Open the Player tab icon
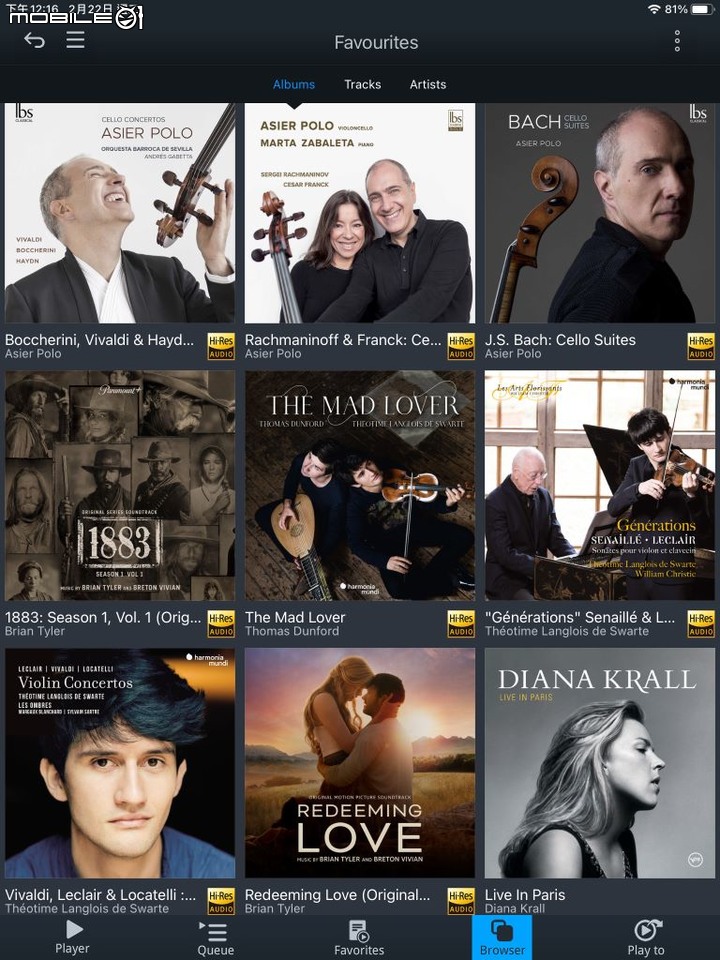This screenshot has height=960, width=720. 74,929
